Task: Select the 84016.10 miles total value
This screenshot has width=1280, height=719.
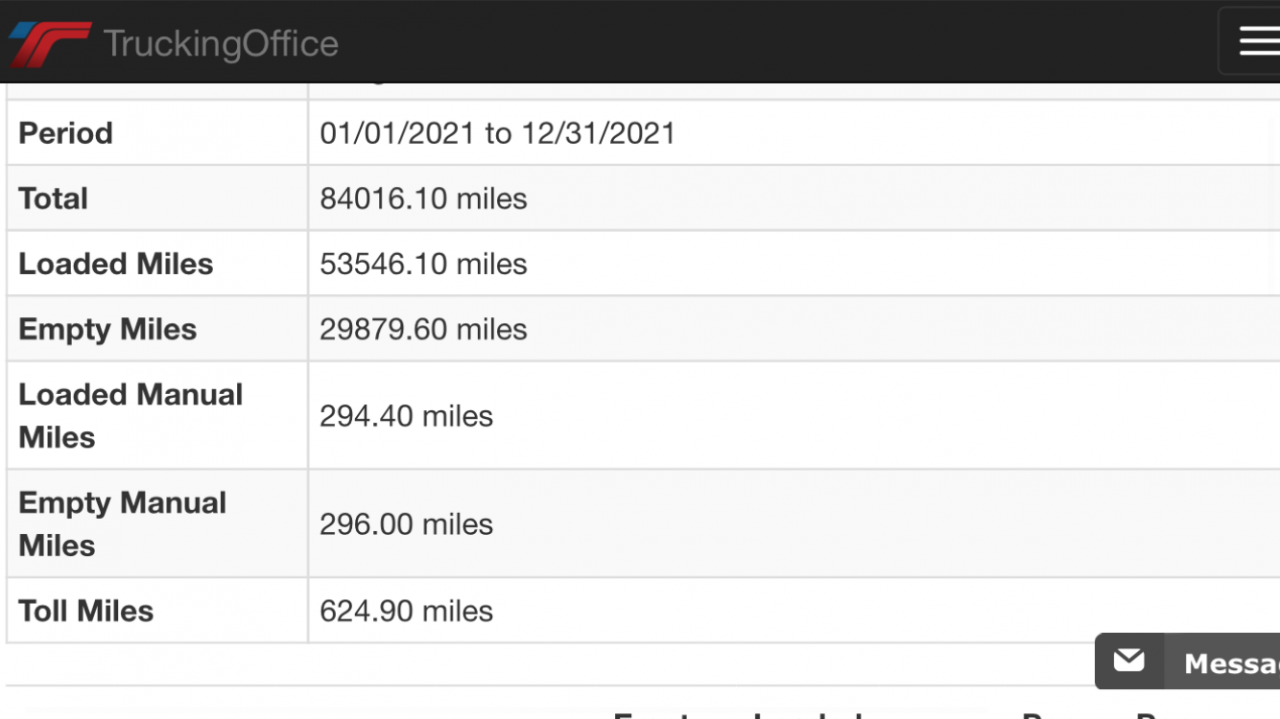Action: tap(423, 198)
